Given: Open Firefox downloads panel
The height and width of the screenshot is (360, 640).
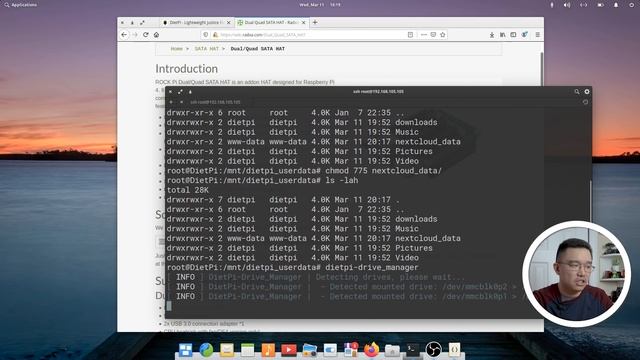Looking at the screenshot, I should (492, 35).
